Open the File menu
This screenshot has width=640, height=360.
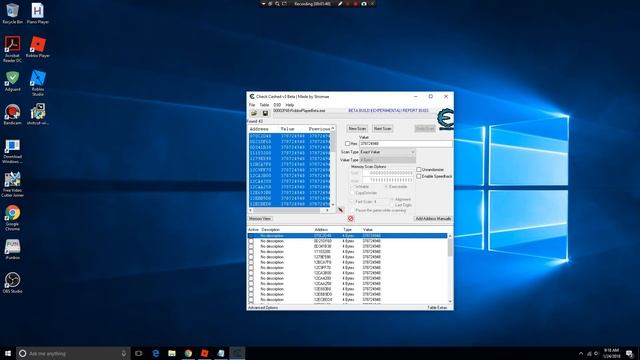pyautogui.click(x=252, y=105)
